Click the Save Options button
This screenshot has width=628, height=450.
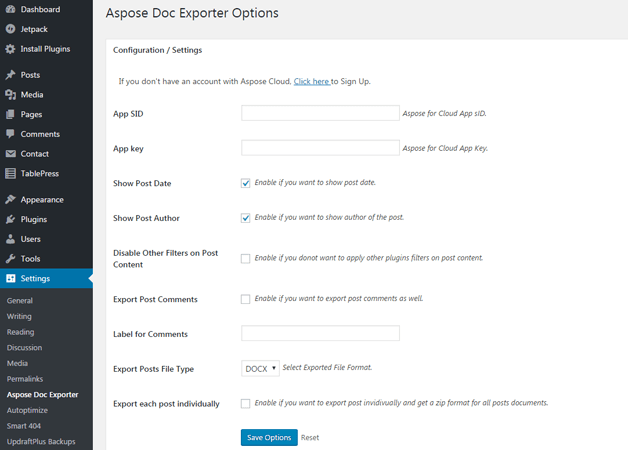coord(269,438)
